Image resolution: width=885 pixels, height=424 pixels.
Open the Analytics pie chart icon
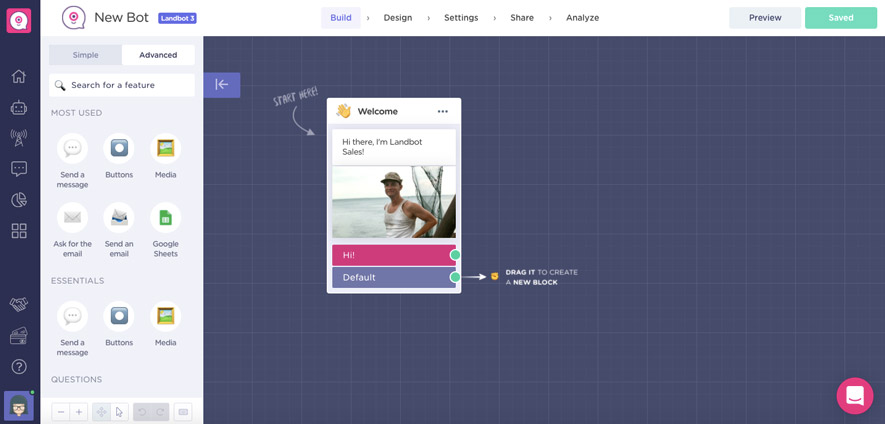click(19, 200)
